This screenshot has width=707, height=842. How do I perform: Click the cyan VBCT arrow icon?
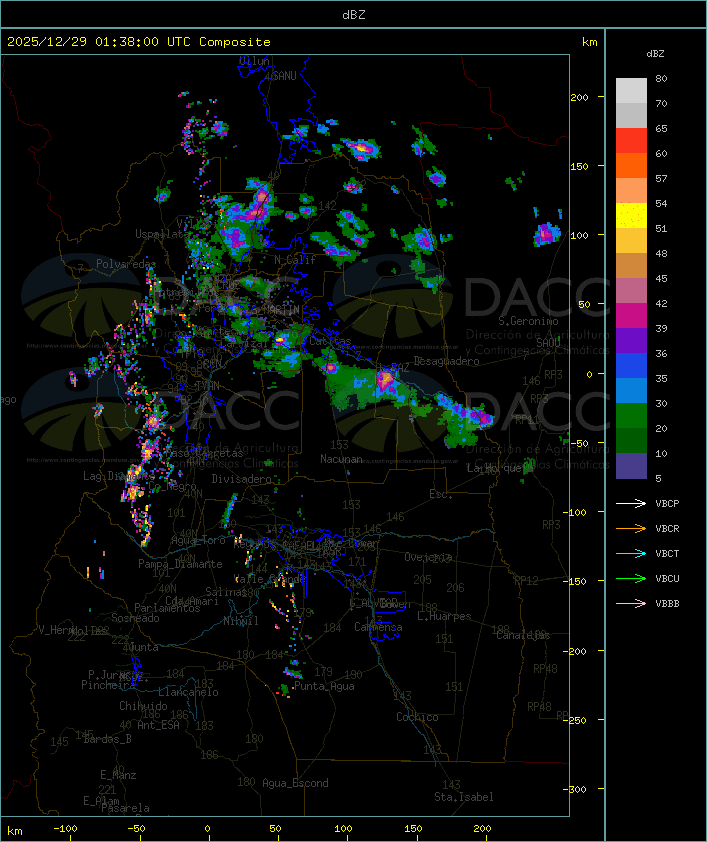pos(631,553)
